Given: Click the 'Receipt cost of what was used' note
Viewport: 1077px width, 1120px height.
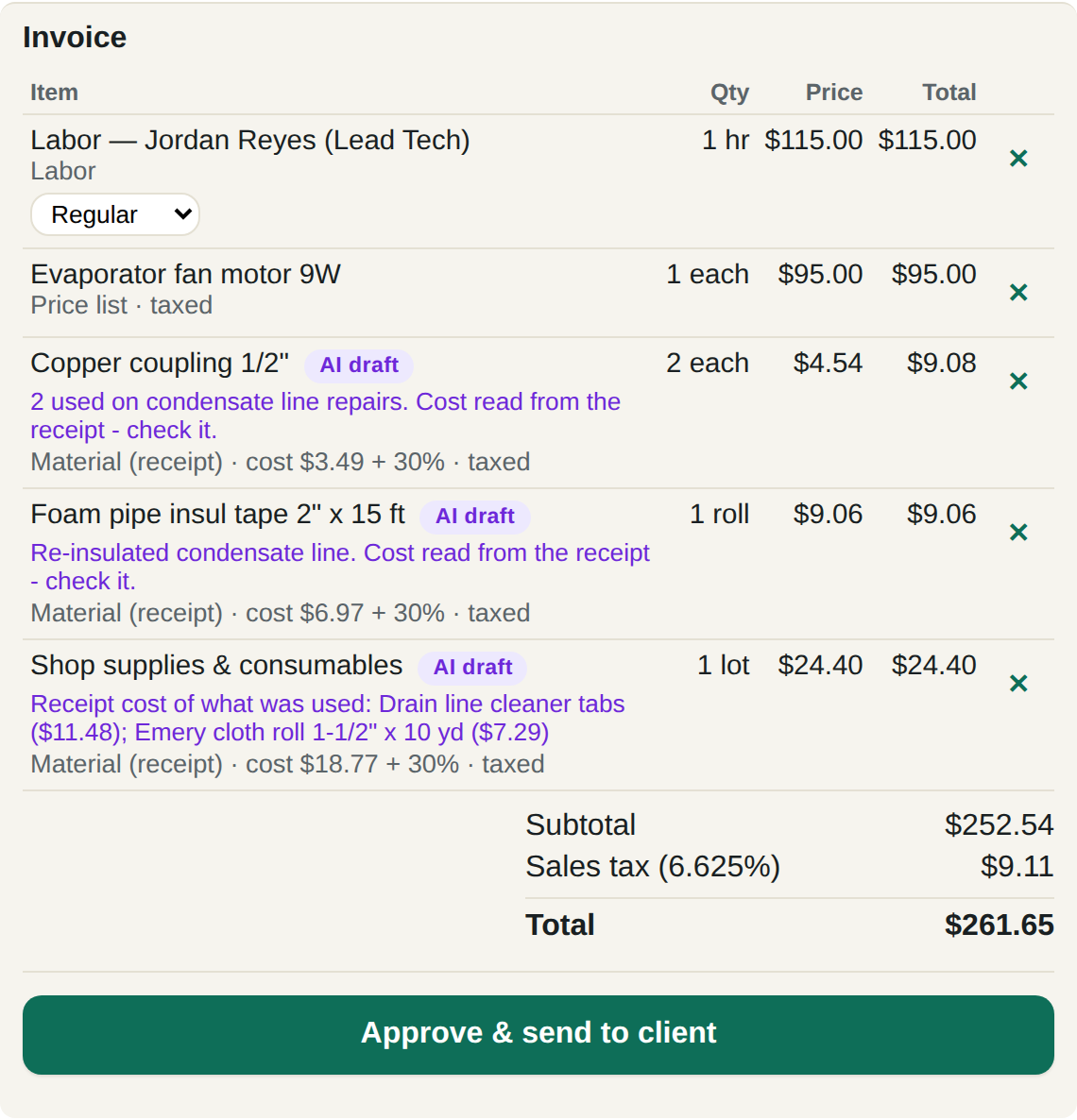Looking at the screenshot, I should point(327,718).
